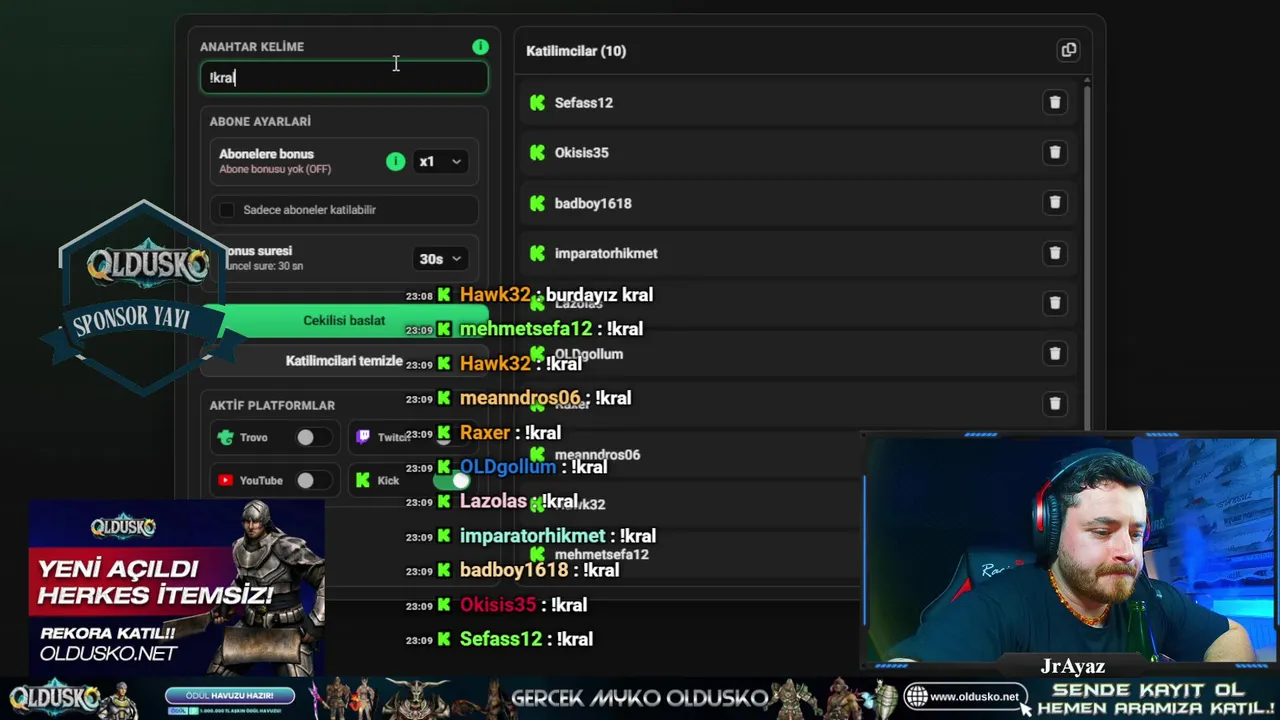Click the Trovo logo icon
The height and width of the screenshot is (720, 1280).
coord(225,437)
